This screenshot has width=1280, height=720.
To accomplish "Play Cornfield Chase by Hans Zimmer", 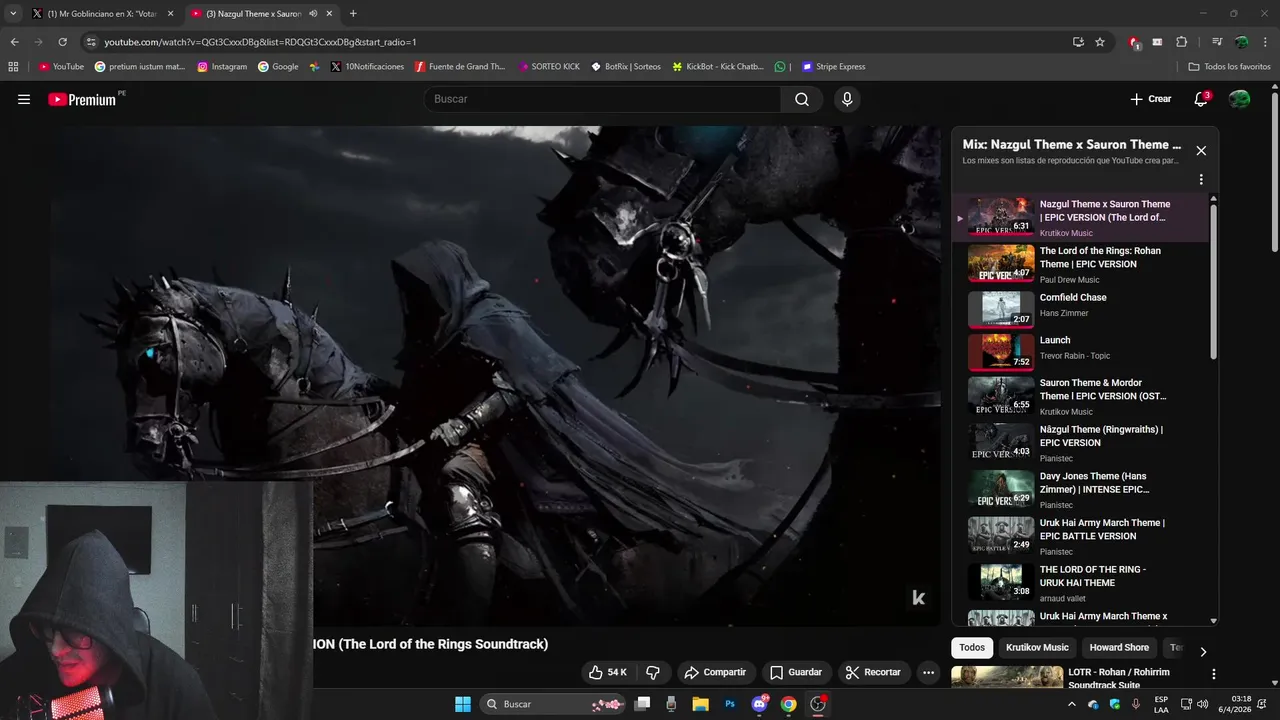I will coord(1080,309).
